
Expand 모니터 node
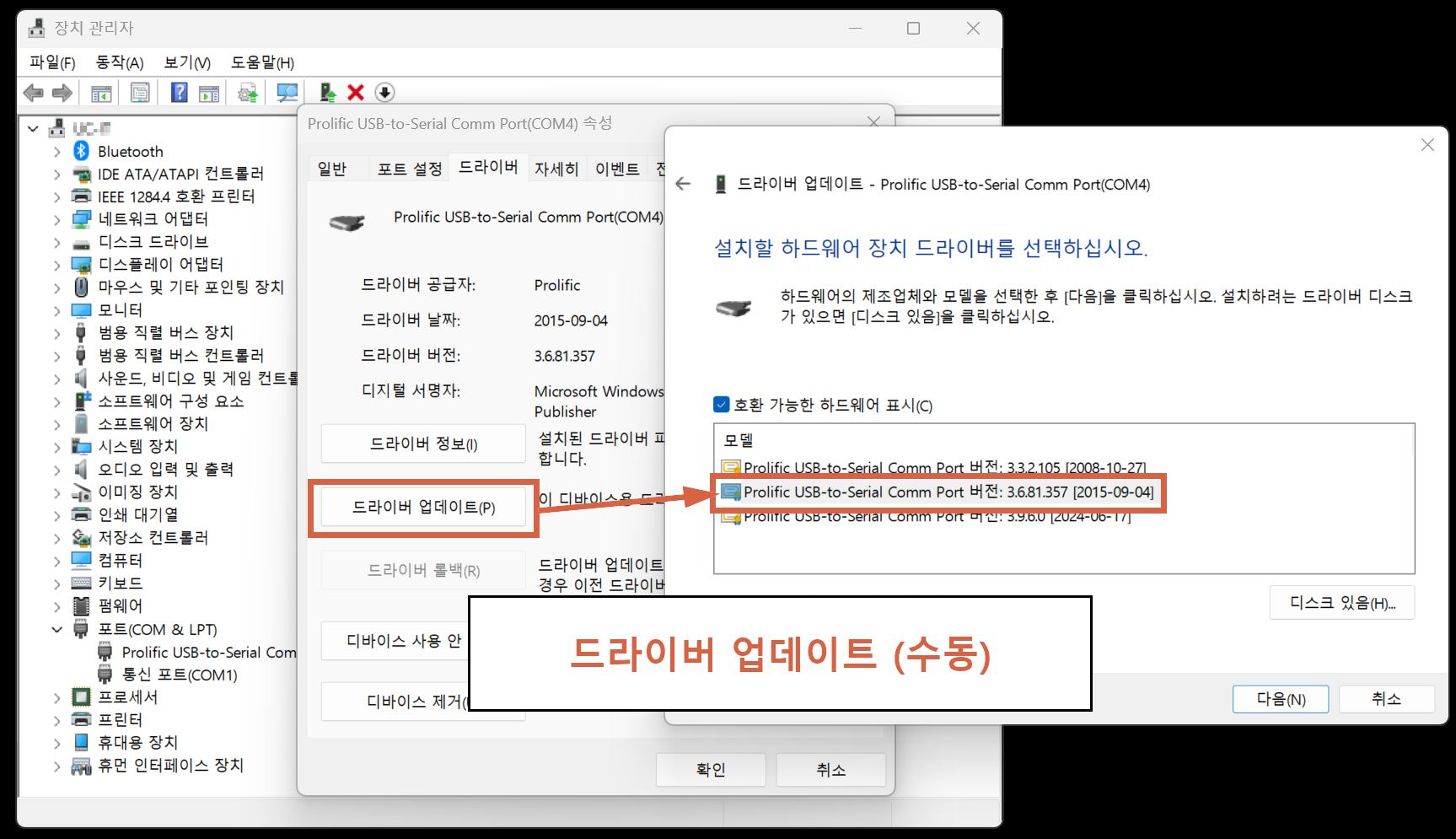click(x=56, y=310)
